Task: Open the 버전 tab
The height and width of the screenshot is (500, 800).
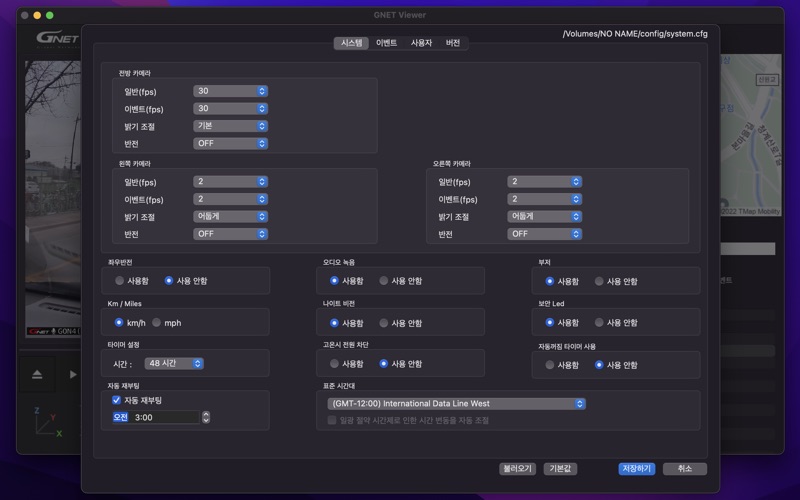Action: [x=453, y=43]
